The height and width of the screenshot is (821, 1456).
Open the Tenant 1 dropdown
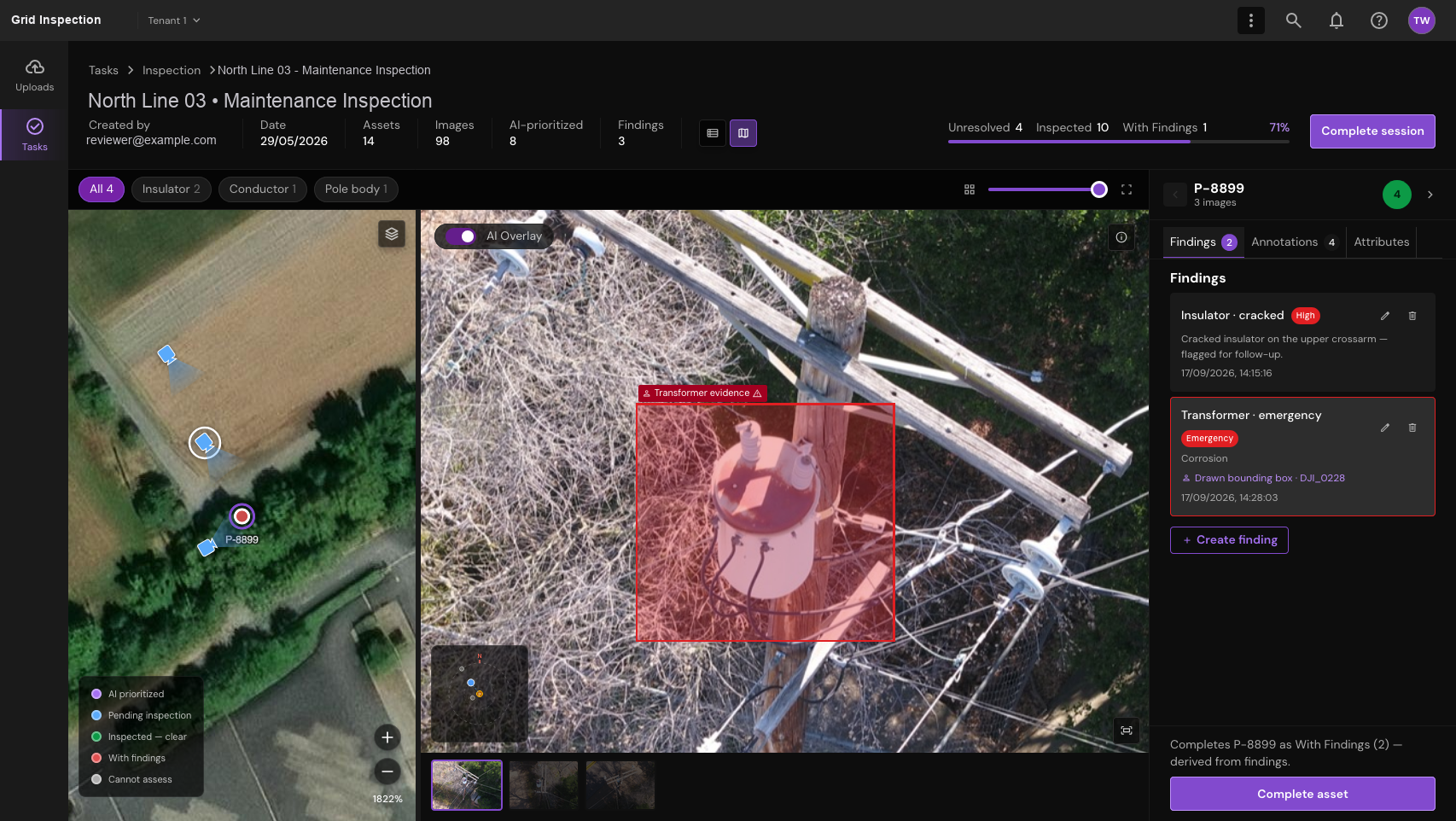(x=174, y=20)
